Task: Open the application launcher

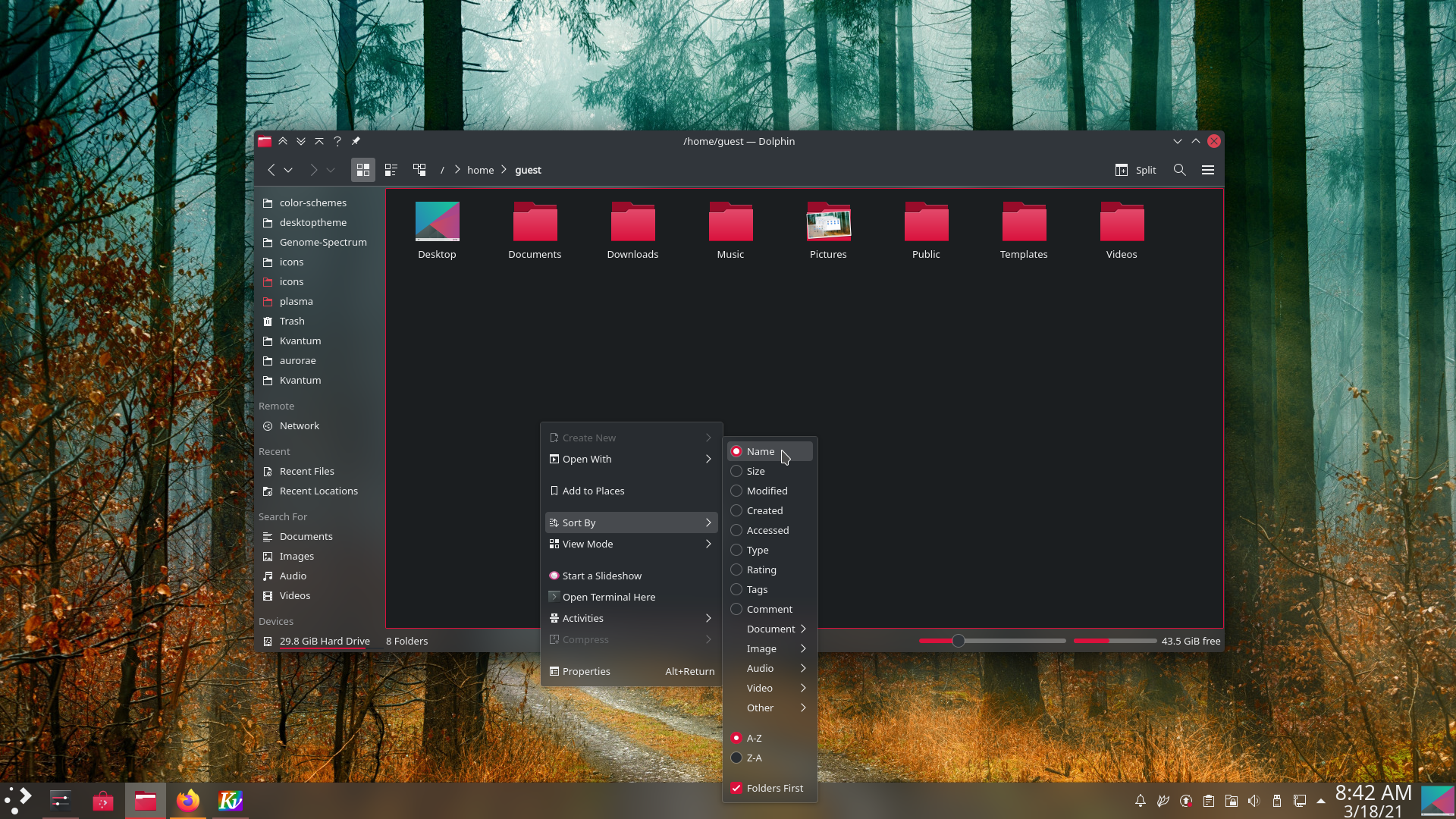Action: [x=19, y=801]
